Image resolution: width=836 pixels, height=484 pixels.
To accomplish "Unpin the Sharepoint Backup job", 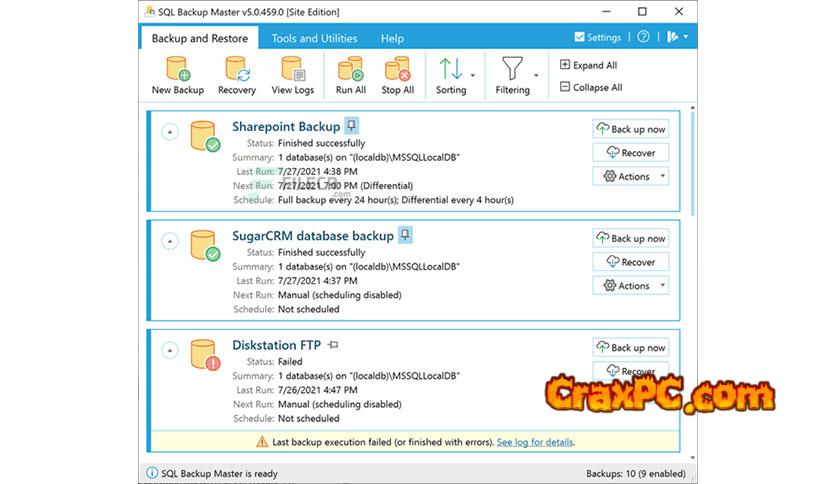I will point(351,126).
